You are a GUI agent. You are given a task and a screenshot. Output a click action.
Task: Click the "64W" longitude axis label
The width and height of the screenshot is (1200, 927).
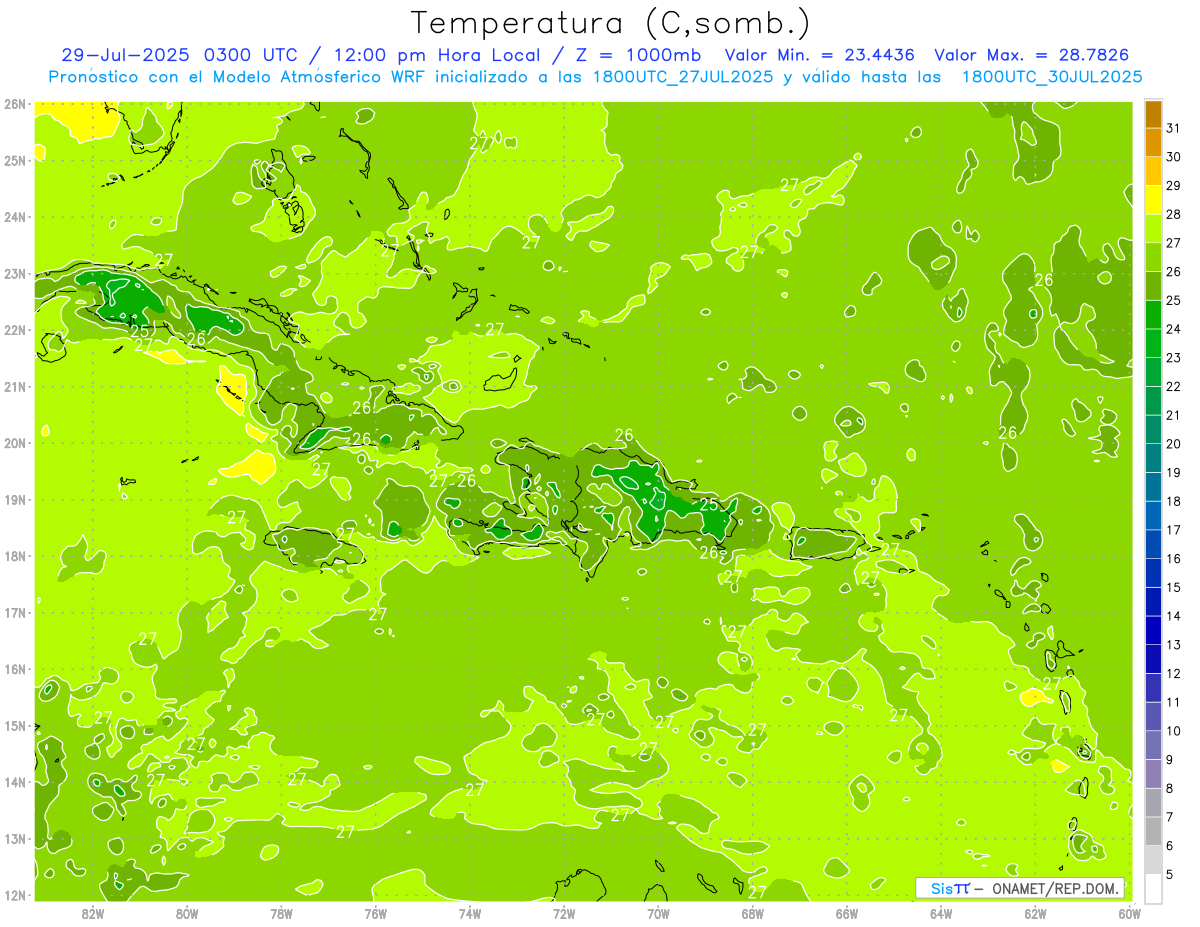coord(941,914)
